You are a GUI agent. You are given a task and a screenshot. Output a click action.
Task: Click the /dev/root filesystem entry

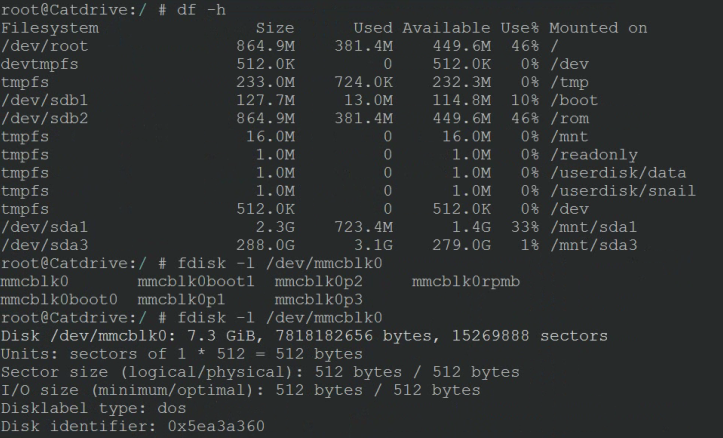click(44, 46)
